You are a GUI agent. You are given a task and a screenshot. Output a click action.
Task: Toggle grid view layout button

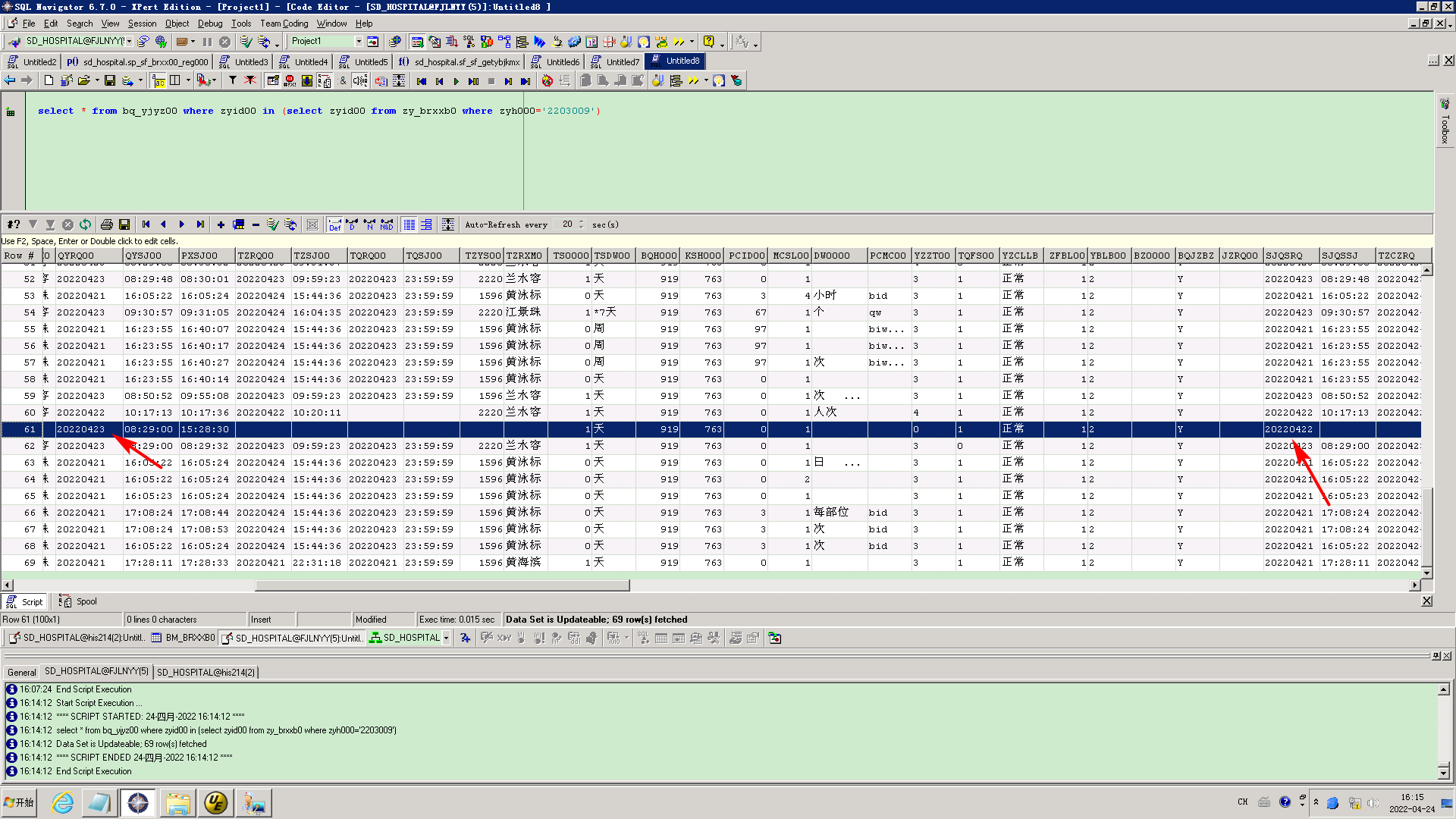[409, 224]
